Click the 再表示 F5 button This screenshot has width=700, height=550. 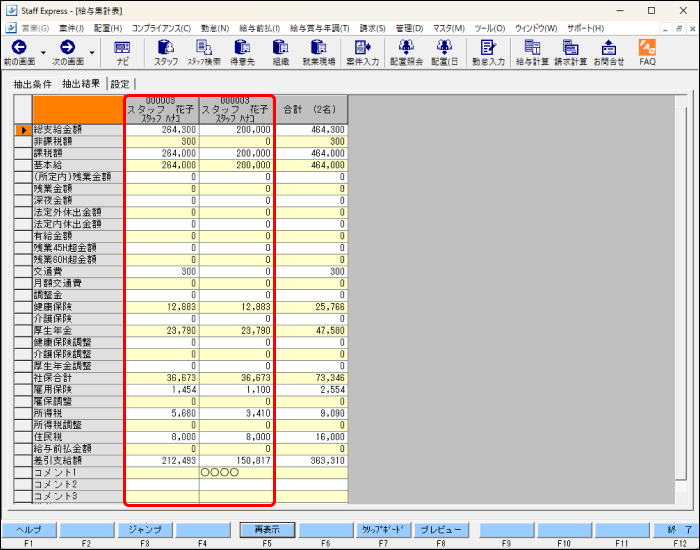(267, 529)
